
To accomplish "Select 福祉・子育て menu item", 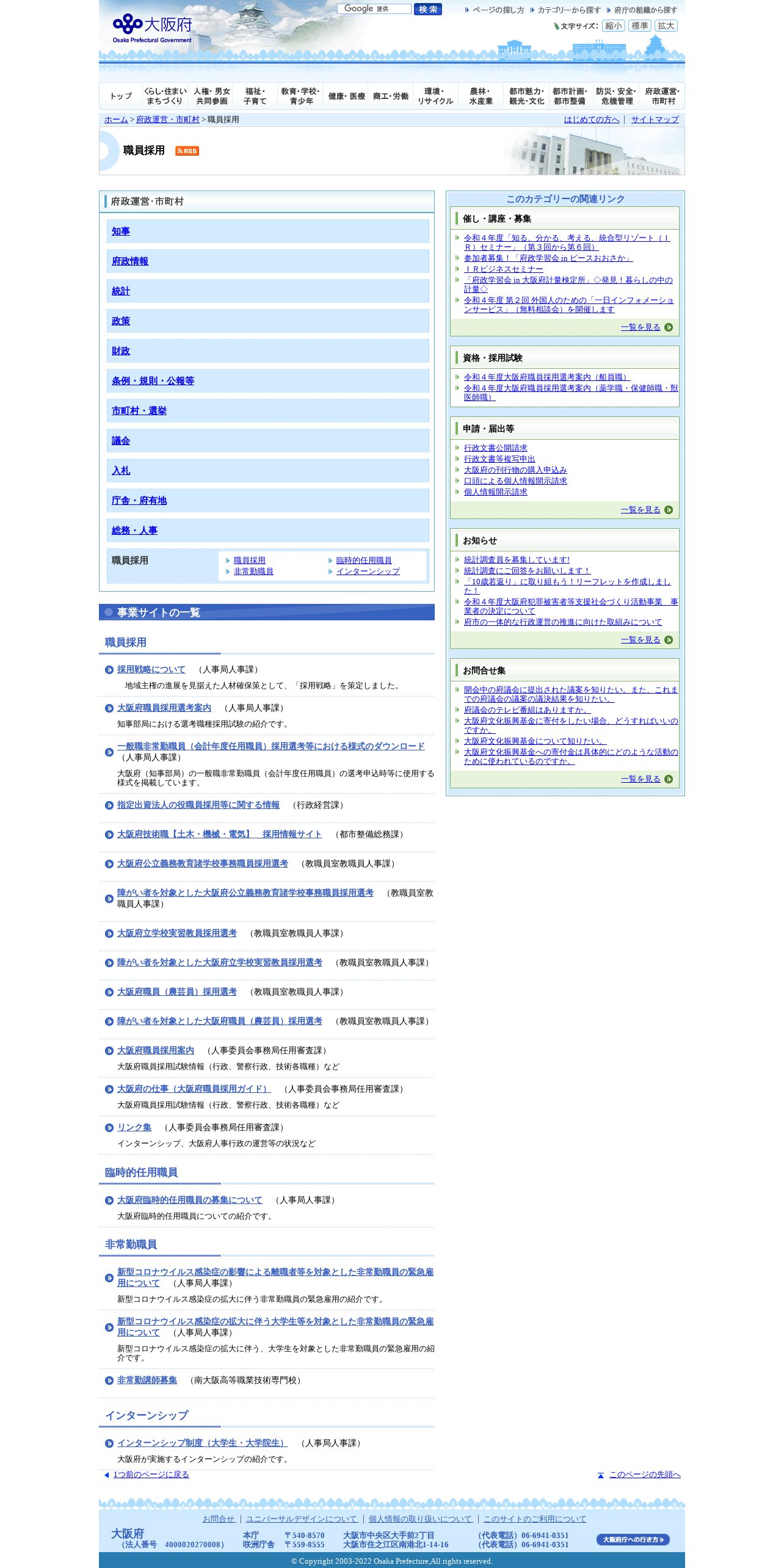I will pos(255,96).
